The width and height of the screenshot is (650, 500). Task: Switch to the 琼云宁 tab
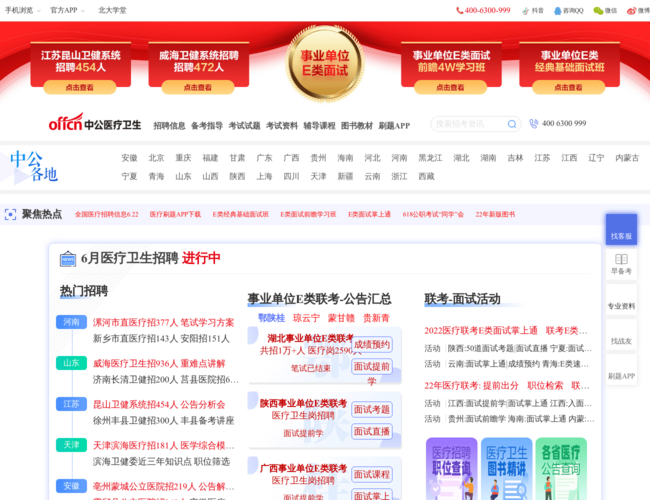(306, 318)
